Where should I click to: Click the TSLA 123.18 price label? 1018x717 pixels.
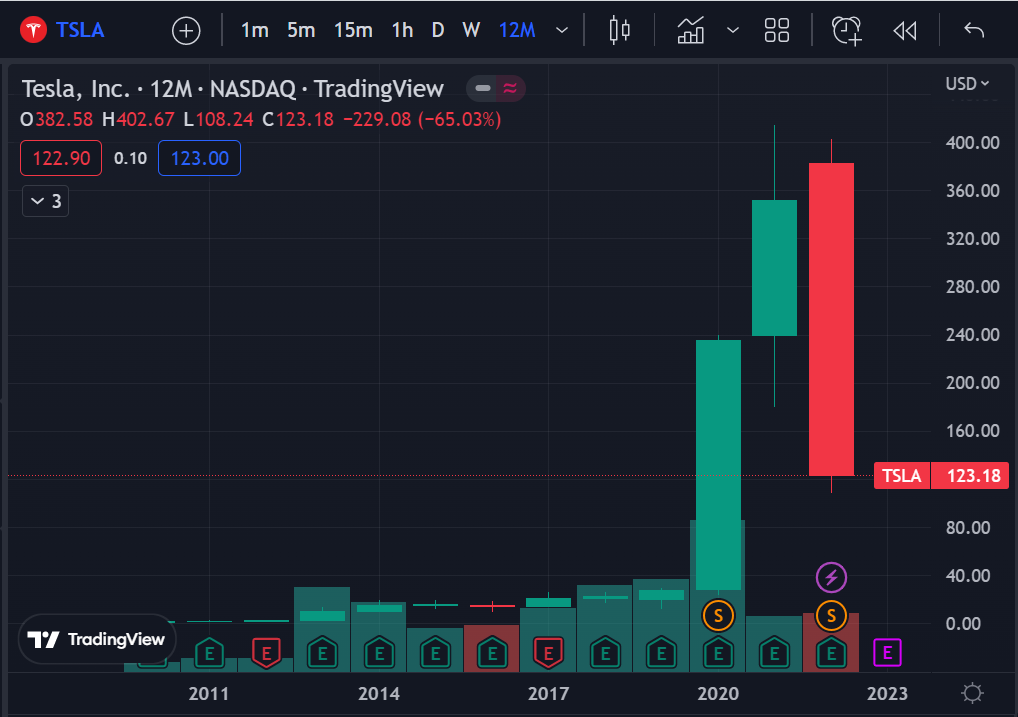pos(941,475)
